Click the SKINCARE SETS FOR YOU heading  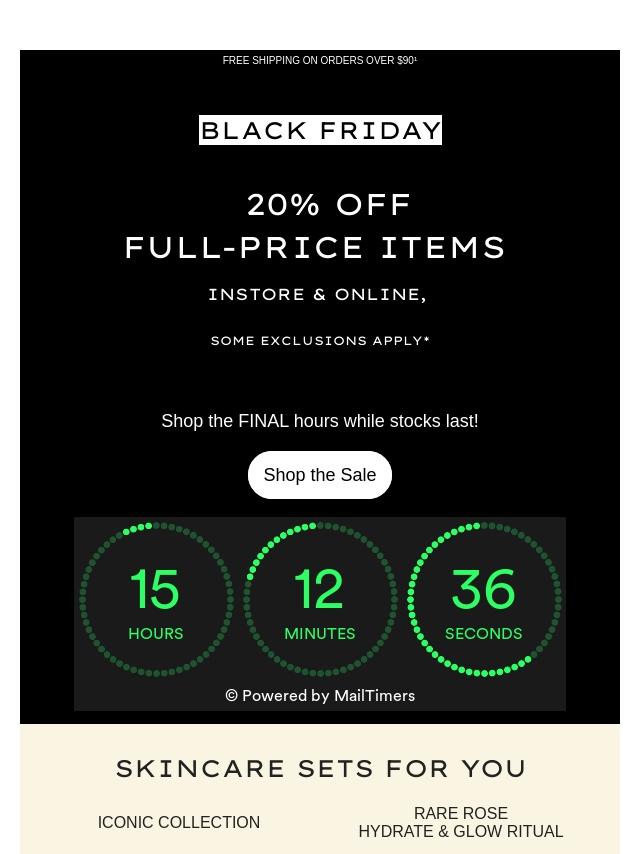[x=321, y=768]
